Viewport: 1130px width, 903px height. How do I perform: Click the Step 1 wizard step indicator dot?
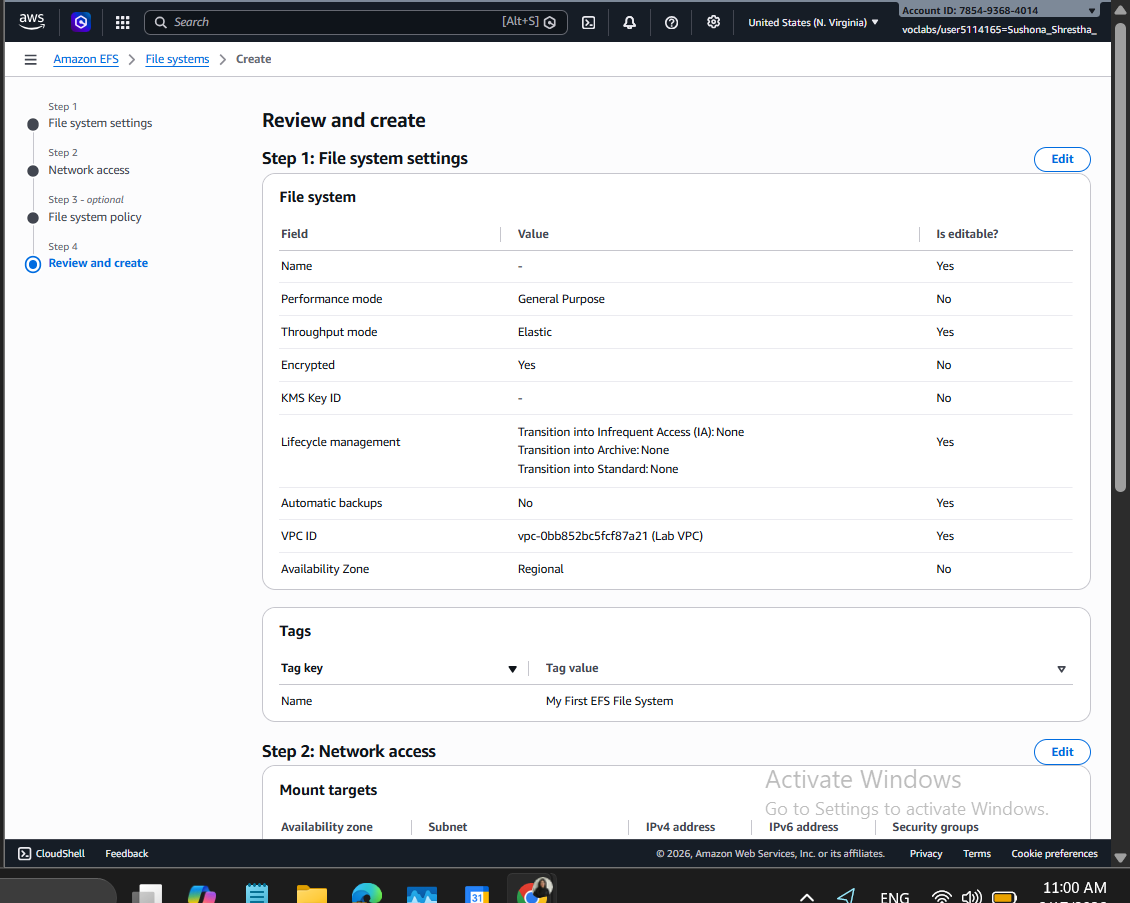tap(32, 124)
